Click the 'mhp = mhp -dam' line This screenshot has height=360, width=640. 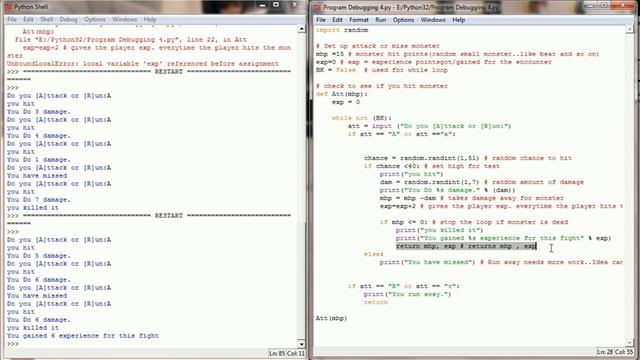[472, 198]
